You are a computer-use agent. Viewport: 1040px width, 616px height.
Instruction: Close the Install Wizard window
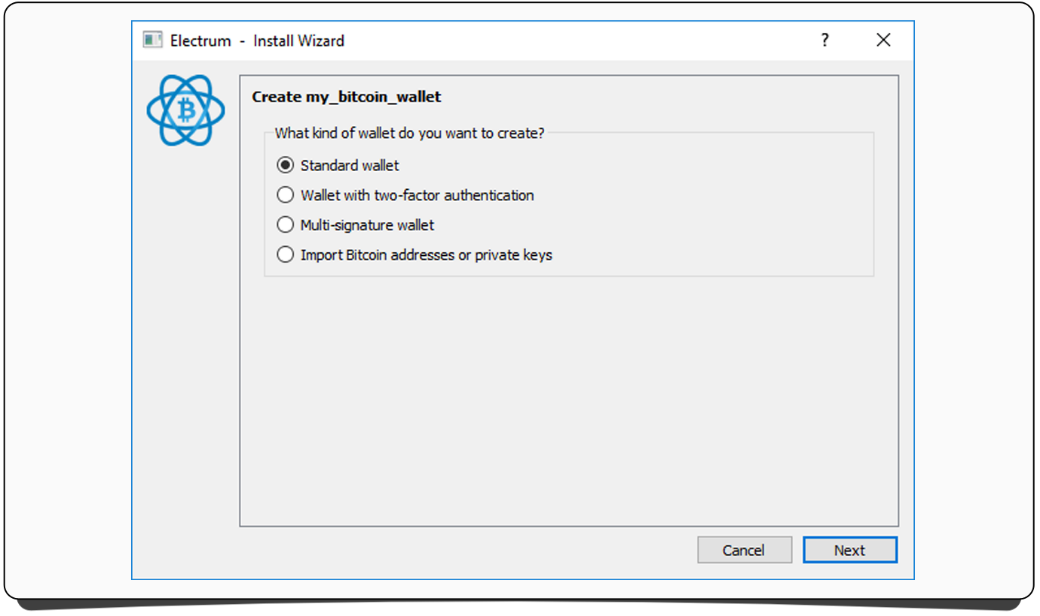click(x=883, y=40)
